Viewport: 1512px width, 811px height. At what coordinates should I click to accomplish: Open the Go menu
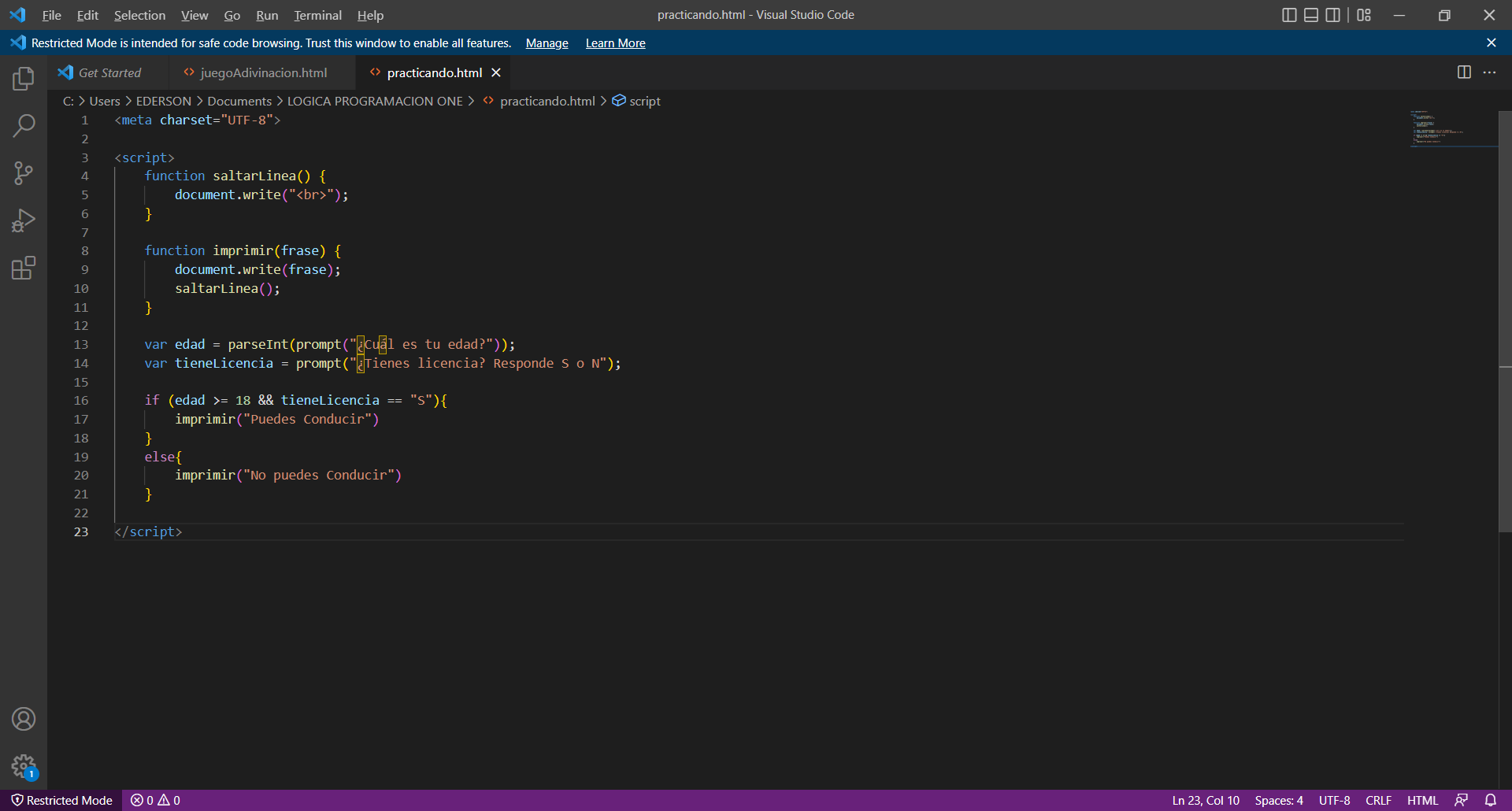pos(232,15)
